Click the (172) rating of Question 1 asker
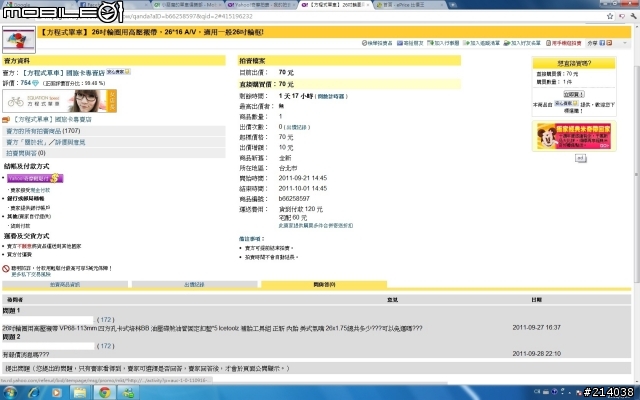640x400 pixels. 106,320
